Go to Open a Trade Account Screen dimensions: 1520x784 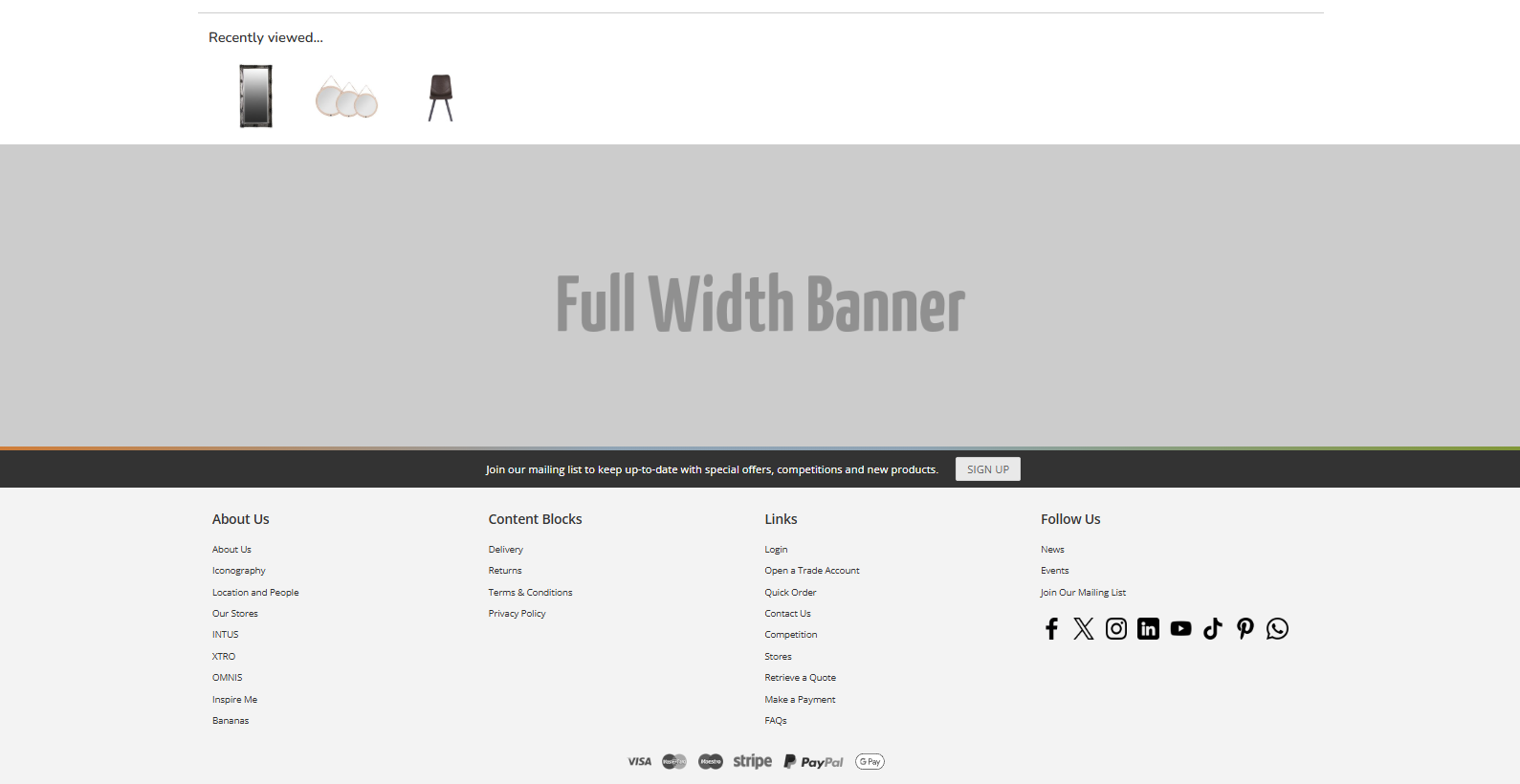tap(811, 571)
